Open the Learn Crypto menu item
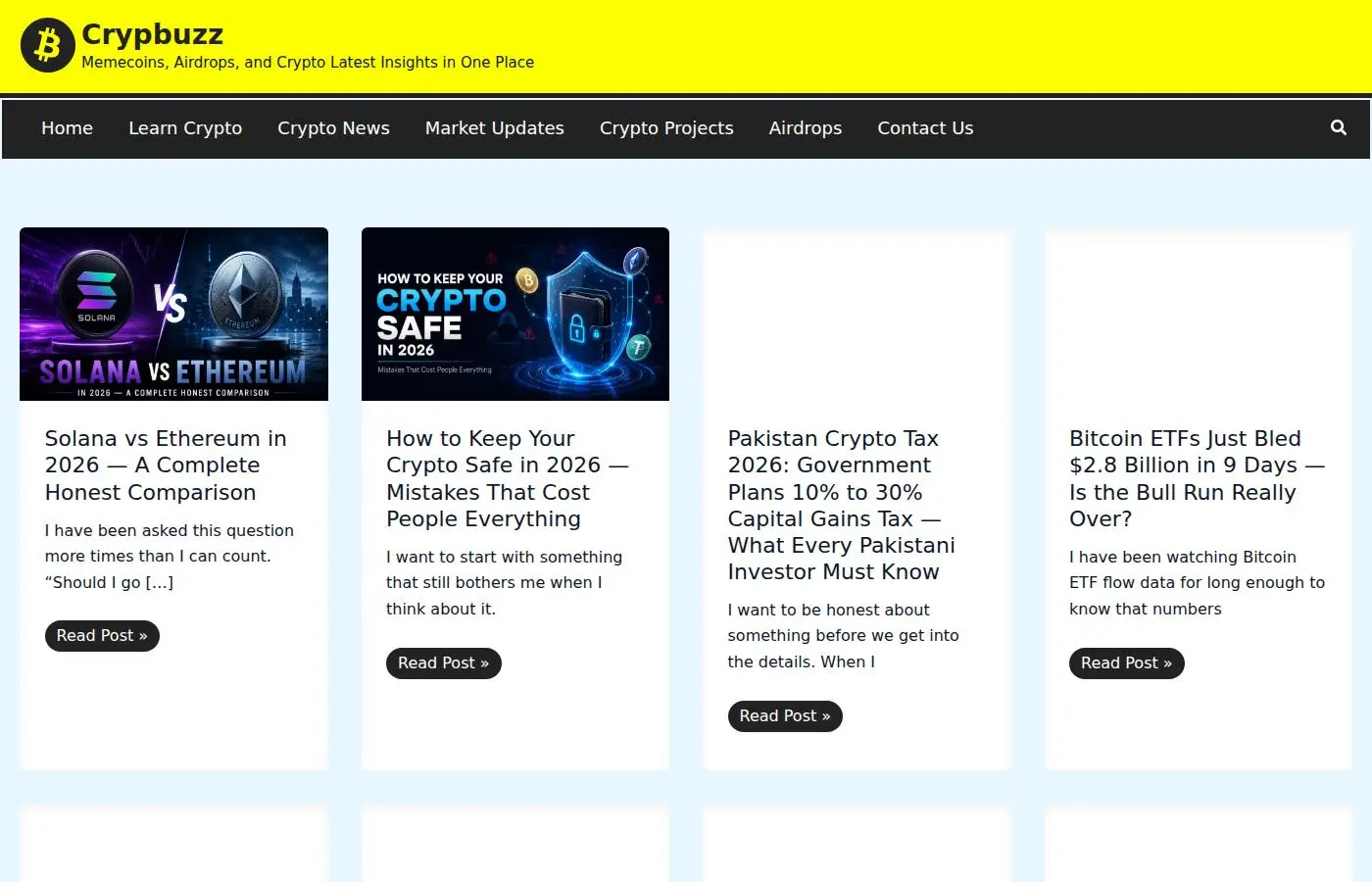1372x882 pixels. pos(185,128)
